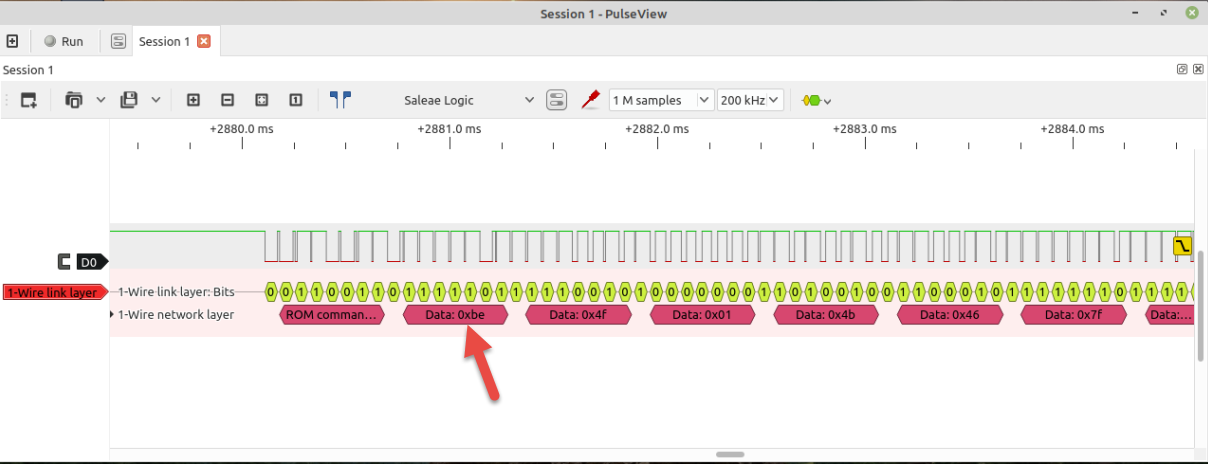Expand the Save options dropdown arrow
This screenshot has height=464, width=1208.
tap(155, 100)
